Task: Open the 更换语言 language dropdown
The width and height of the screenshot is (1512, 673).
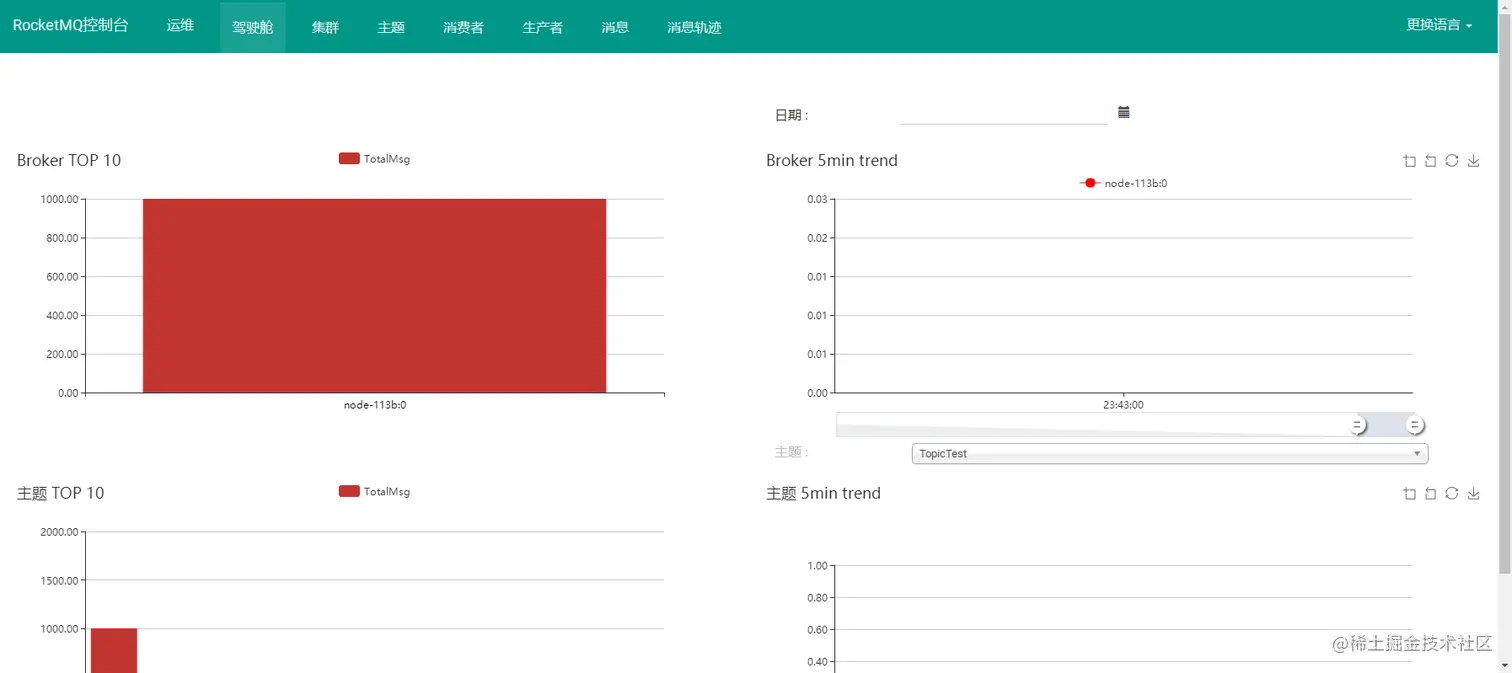Action: [x=1439, y=25]
